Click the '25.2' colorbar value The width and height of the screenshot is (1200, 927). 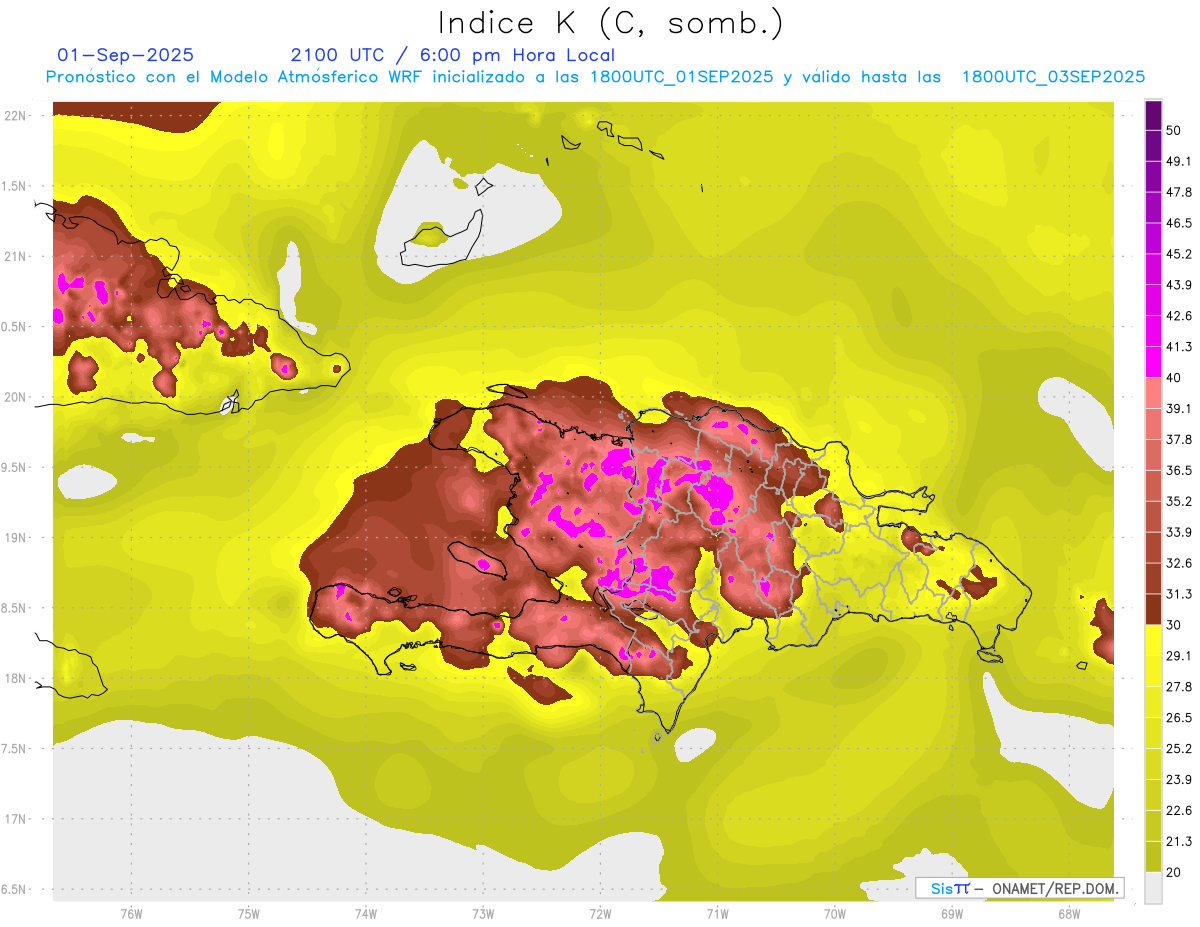1179,748
